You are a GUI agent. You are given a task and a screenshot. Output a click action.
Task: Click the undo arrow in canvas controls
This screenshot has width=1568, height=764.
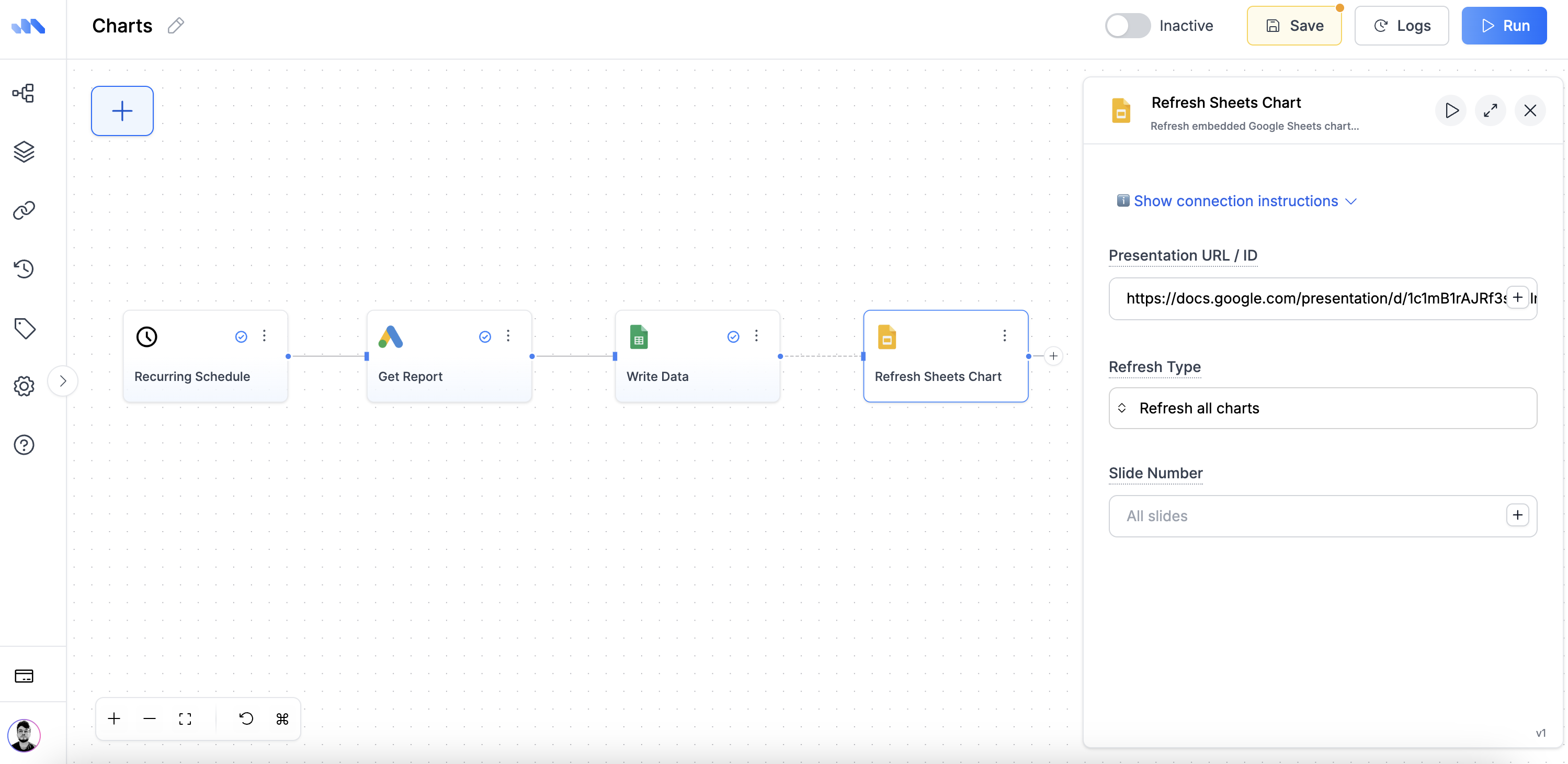tap(246, 719)
